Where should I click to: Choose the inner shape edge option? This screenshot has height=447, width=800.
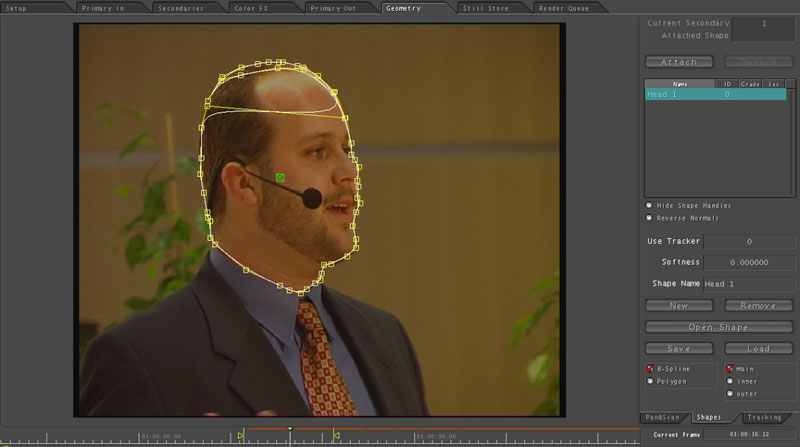(729, 380)
